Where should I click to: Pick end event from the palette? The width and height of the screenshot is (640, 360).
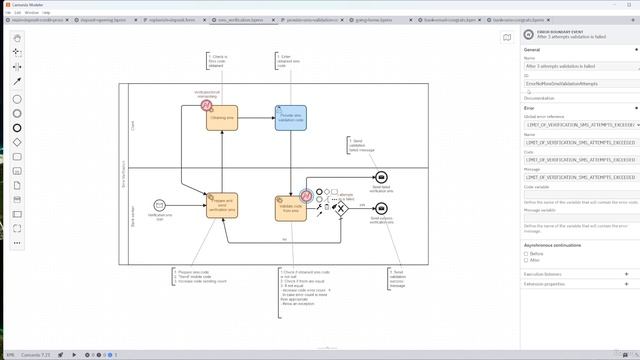click(x=17, y=128)
